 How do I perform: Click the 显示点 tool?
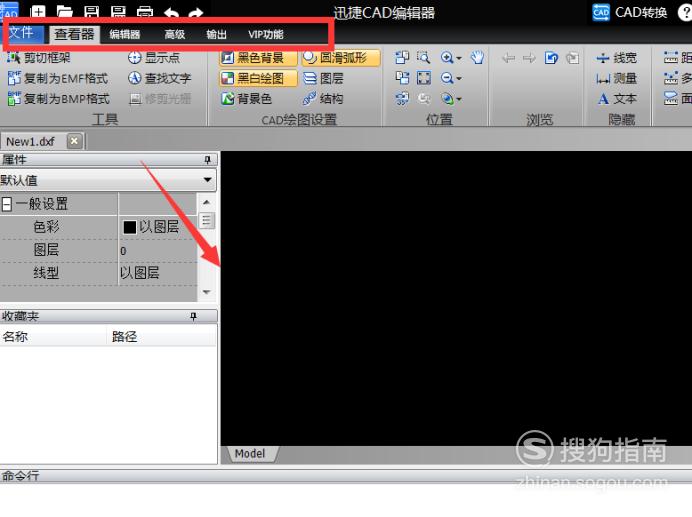tap(154, 57)
